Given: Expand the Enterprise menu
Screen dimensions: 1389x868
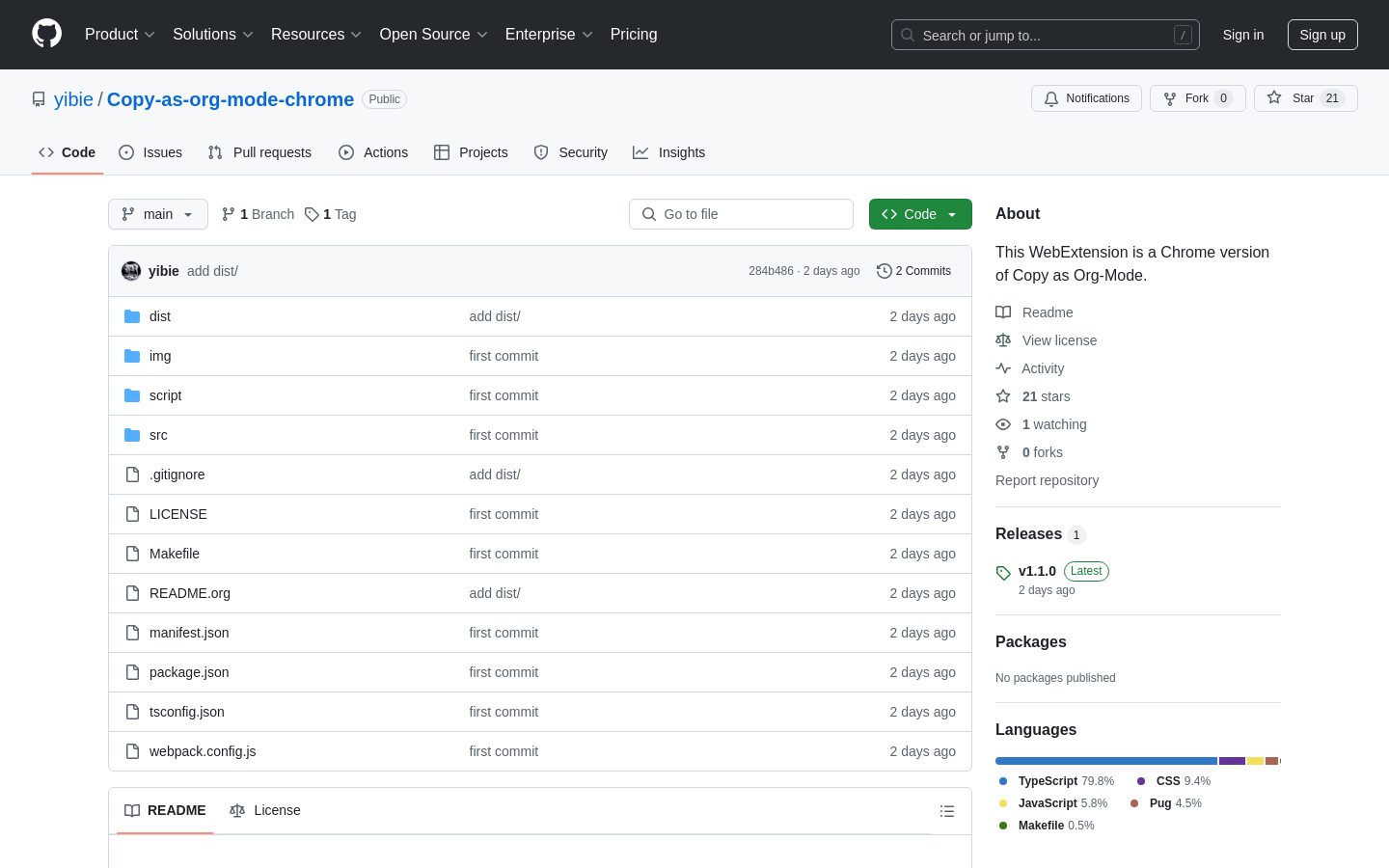Looking at the screenshot, I should click(549, 35).
